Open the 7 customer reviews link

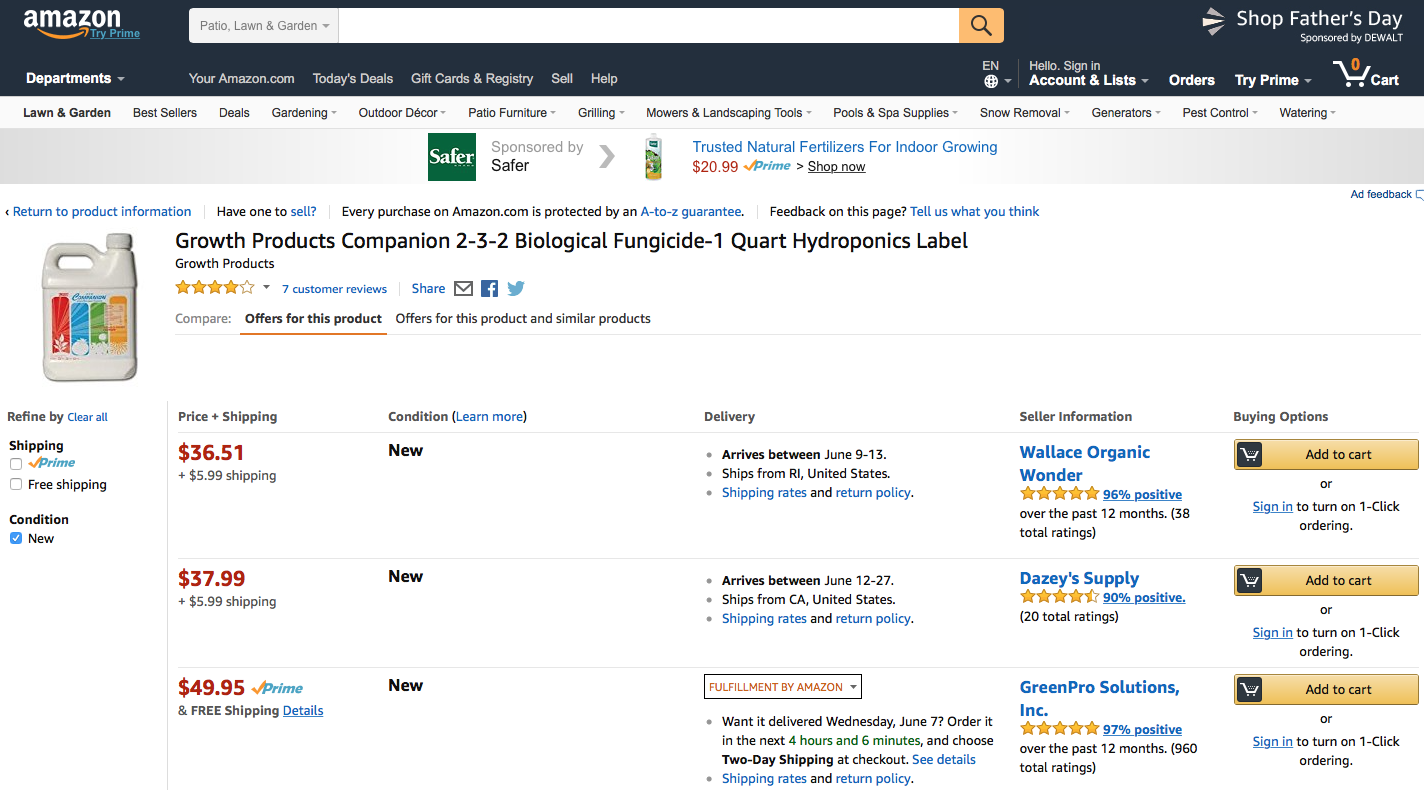click(334, 289)
